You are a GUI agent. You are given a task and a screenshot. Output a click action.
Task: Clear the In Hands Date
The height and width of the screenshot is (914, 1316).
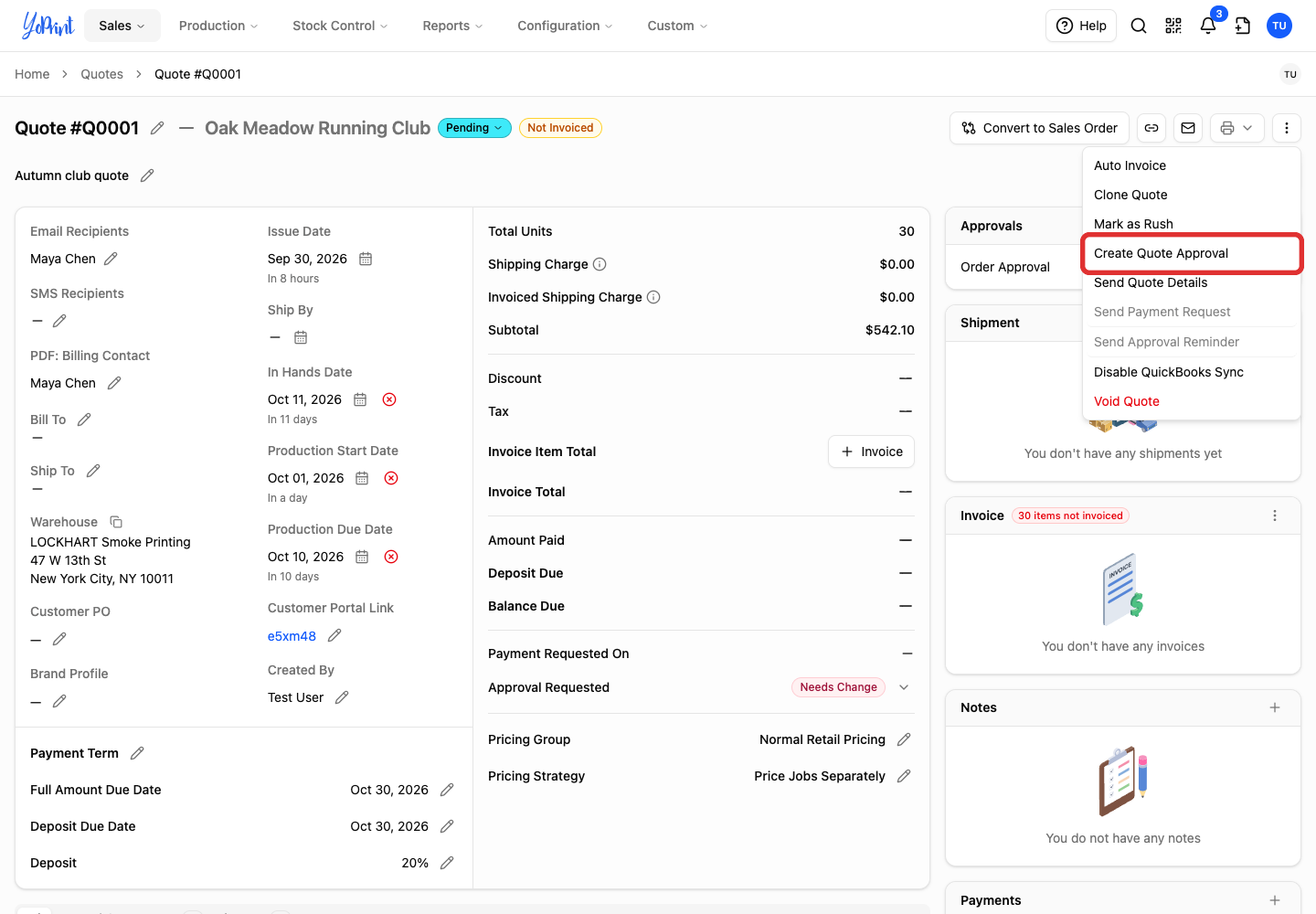pos(389,399)
